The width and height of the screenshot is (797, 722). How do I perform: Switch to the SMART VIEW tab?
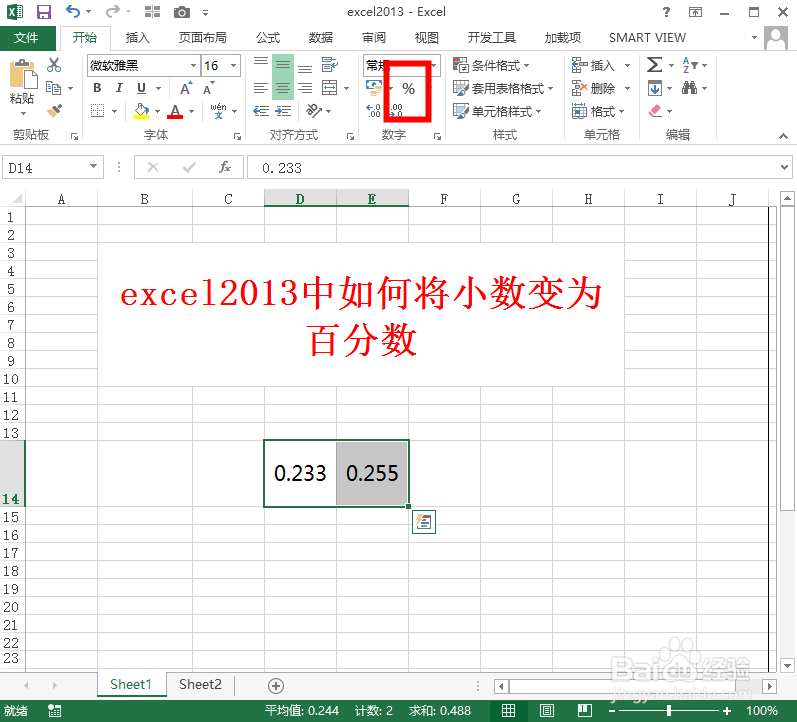(647, 38)
